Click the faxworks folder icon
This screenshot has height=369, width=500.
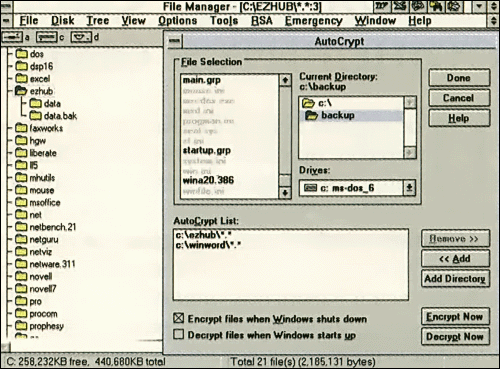pyautogui.click(x=22, y=128)
